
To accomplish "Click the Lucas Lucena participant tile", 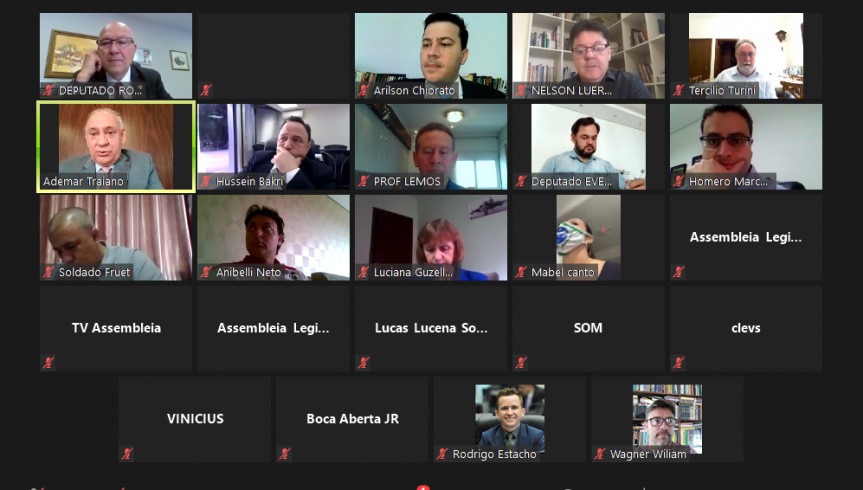I will [431, 328].
